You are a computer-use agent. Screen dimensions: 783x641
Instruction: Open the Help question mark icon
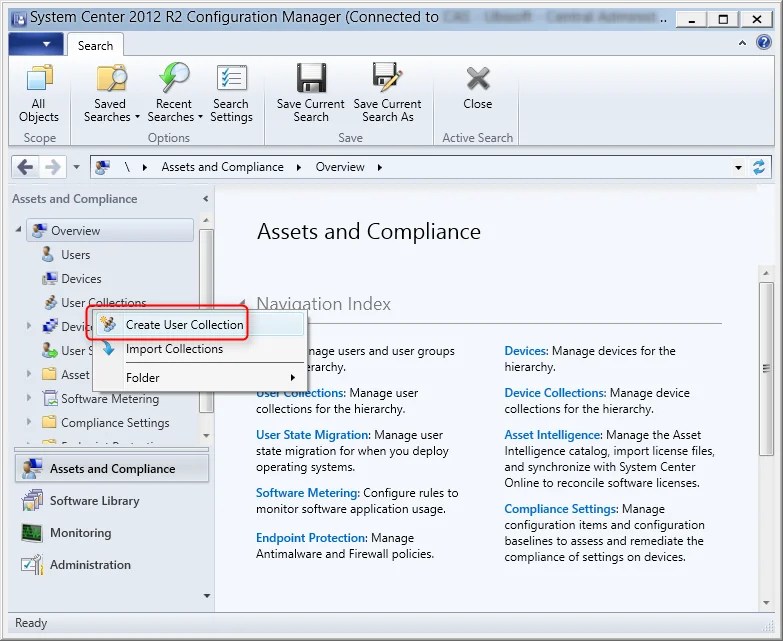tap(764, 42)
